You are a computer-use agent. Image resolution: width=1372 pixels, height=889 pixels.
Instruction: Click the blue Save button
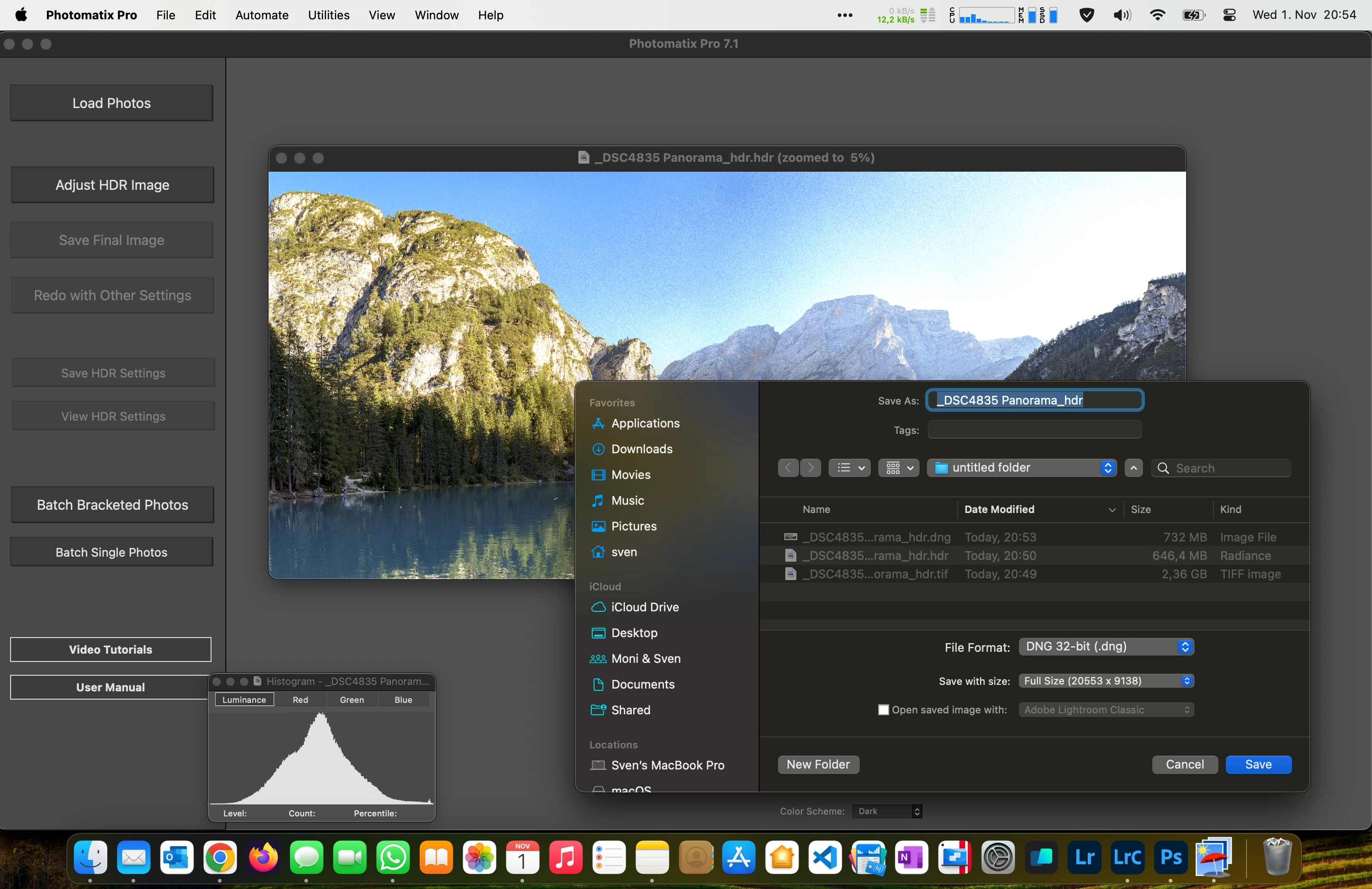(1258, 764)
